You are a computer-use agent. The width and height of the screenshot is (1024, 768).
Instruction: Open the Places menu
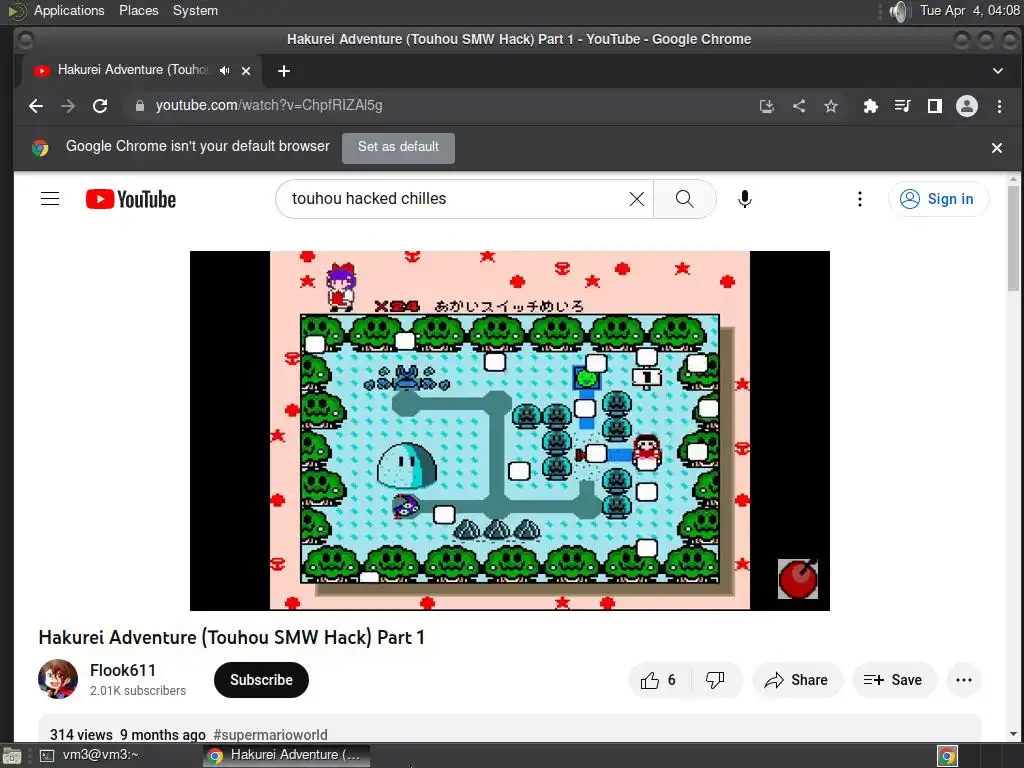point(138,10)
